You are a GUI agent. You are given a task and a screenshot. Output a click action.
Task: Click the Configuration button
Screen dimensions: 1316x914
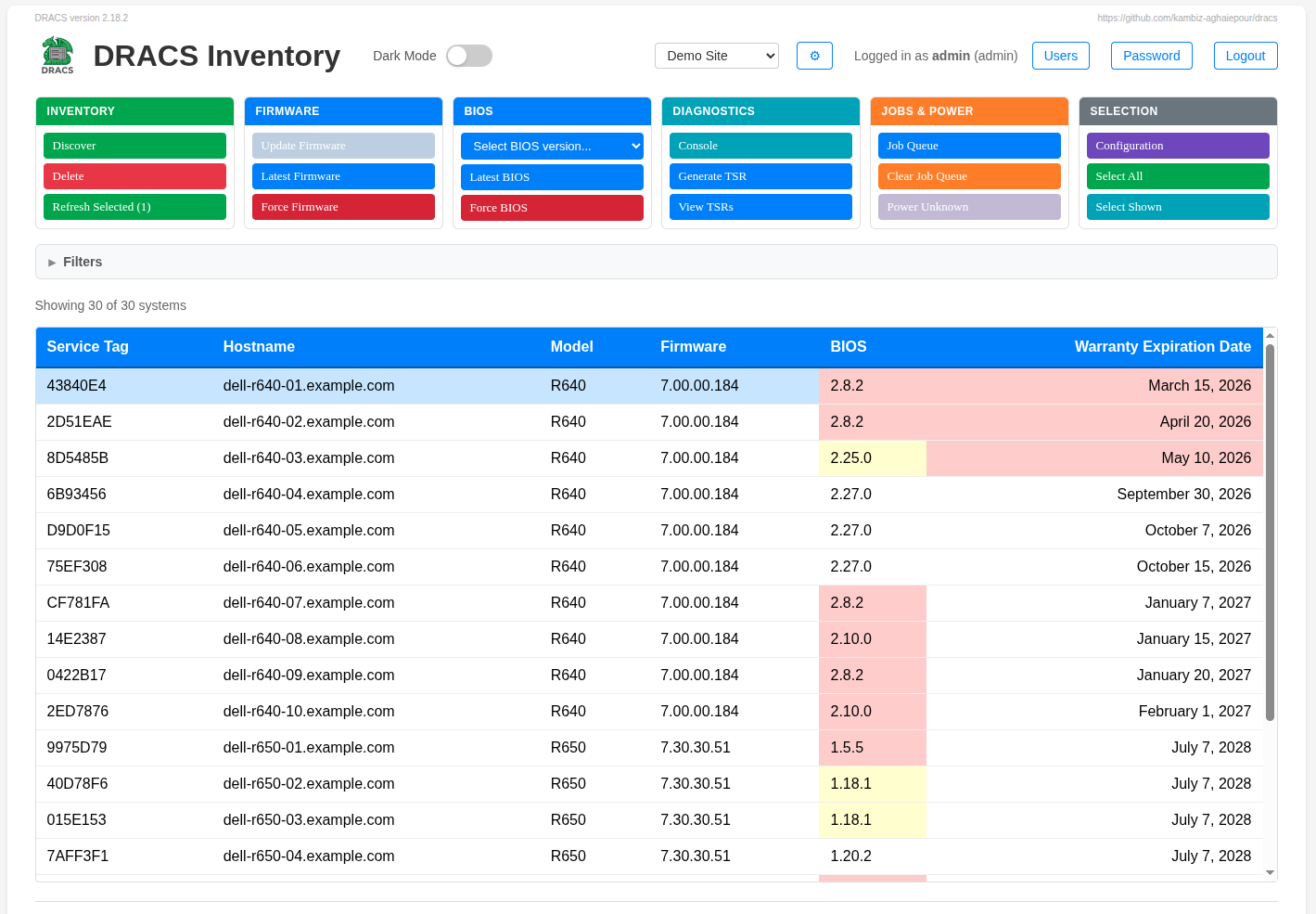tap(1178, 146)
